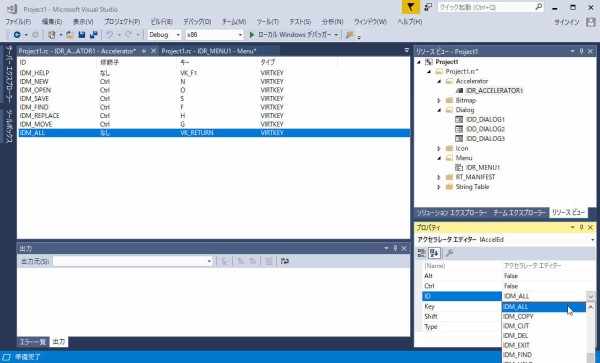
Task: Expand the RT_MANIFEST folder node
Action: (439, 177)
